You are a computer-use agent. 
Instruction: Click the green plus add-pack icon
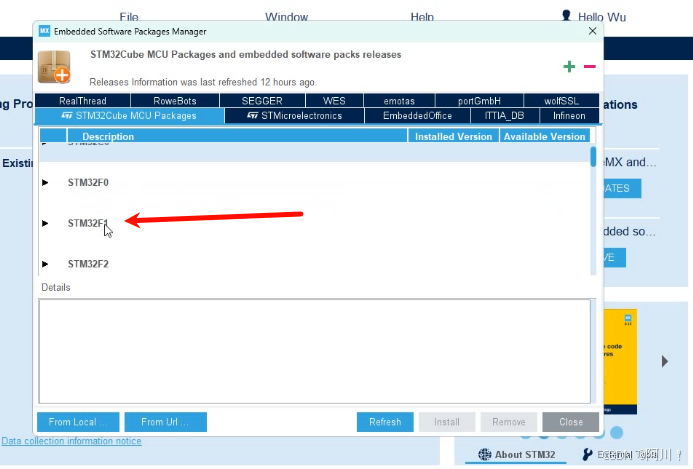tap(569, 67)
